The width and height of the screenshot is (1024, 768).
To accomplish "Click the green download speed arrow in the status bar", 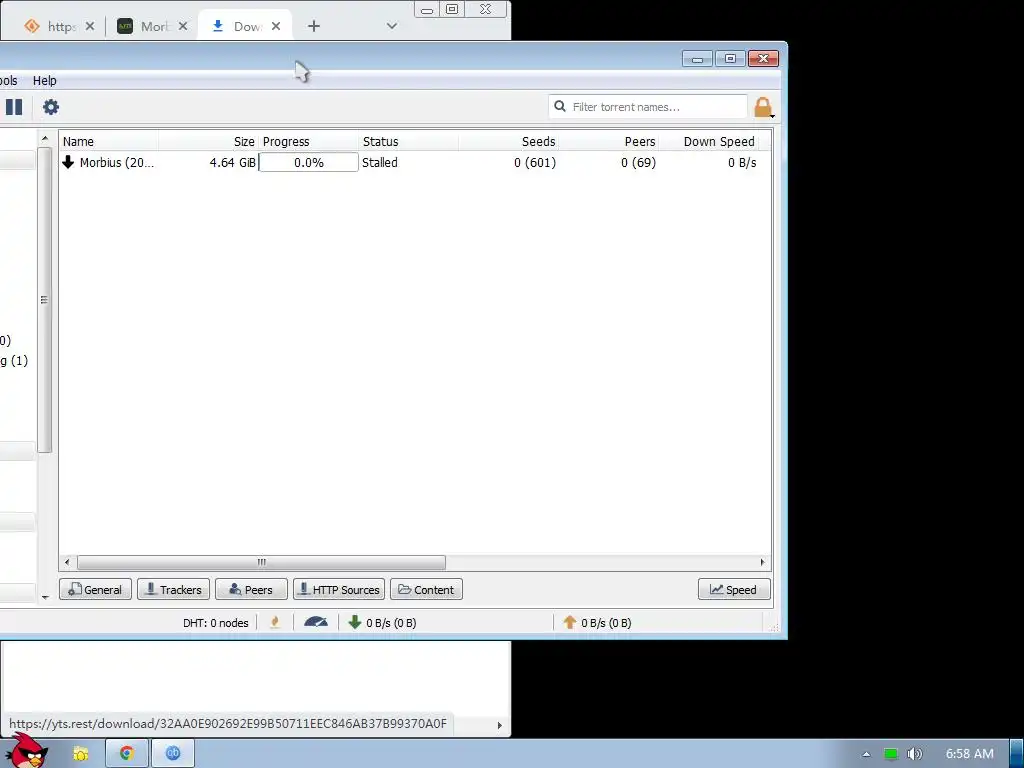I will pos(355,622).
